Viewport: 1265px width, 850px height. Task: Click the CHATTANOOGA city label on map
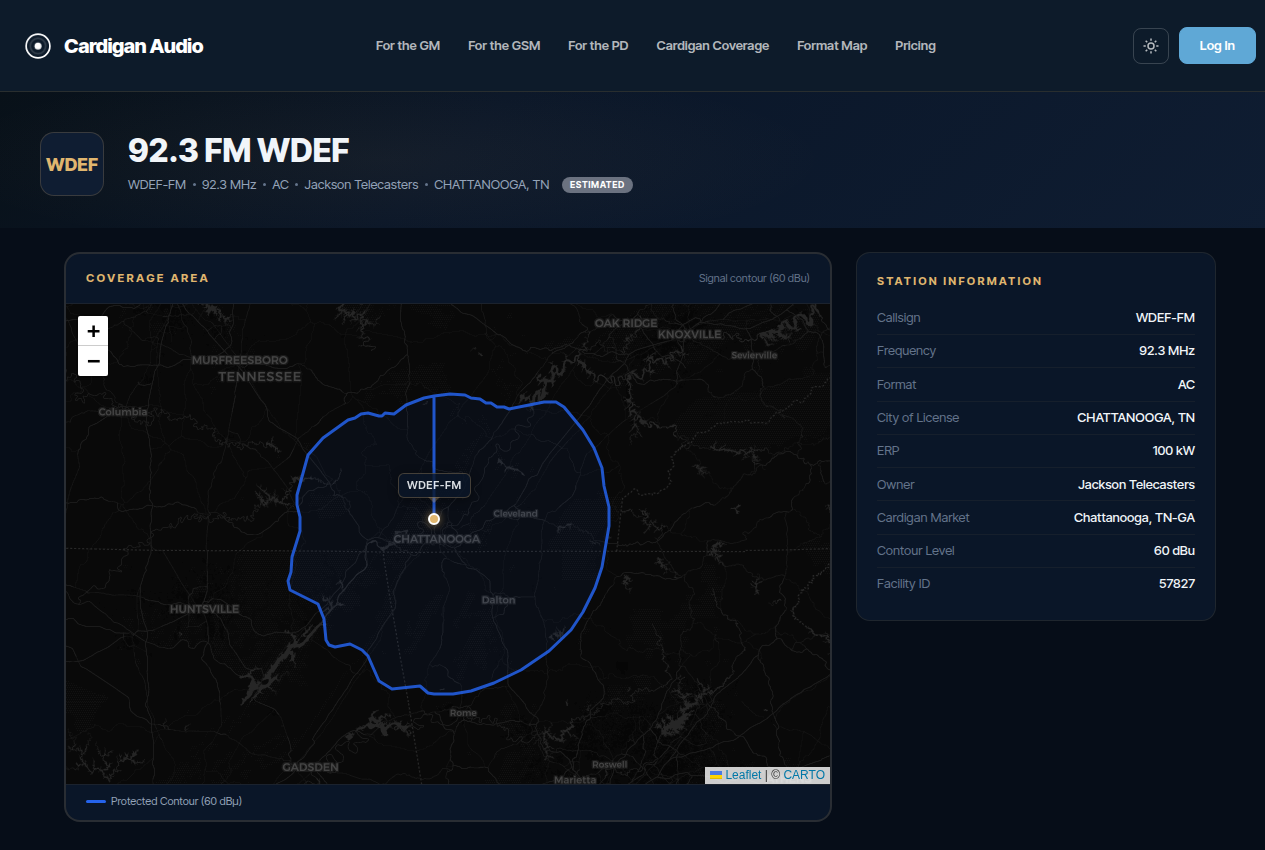[437, 539]
